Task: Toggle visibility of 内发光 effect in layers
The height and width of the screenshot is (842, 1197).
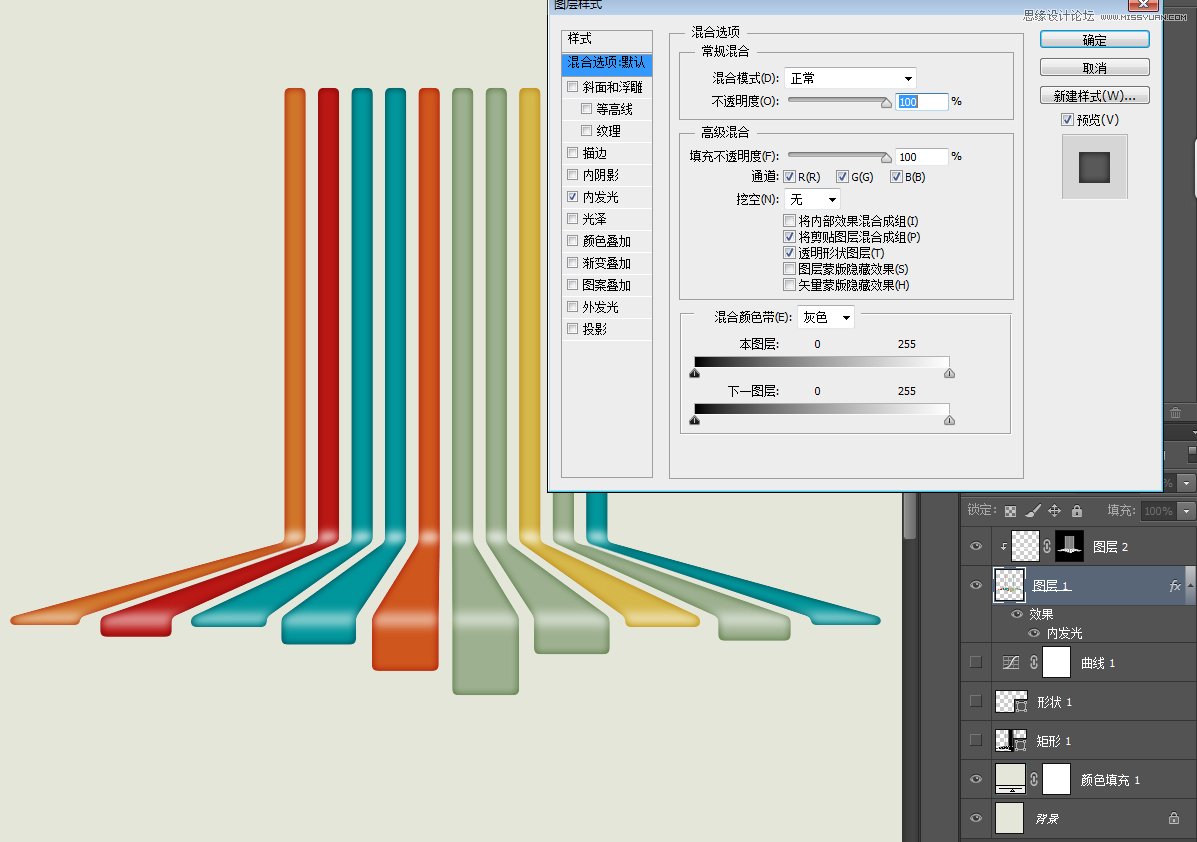Action: 1034,633
